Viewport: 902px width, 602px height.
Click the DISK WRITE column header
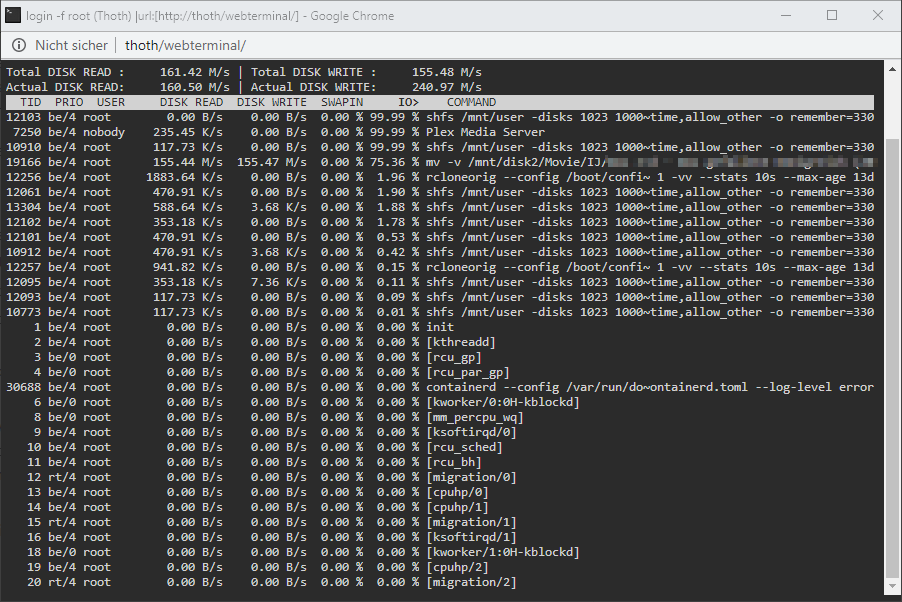pos(272,102)
